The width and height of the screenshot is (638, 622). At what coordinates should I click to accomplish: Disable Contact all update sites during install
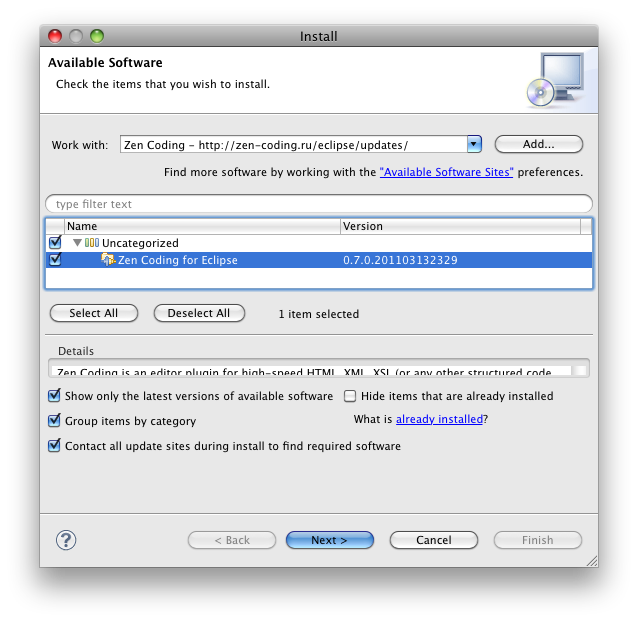(54, 446)
